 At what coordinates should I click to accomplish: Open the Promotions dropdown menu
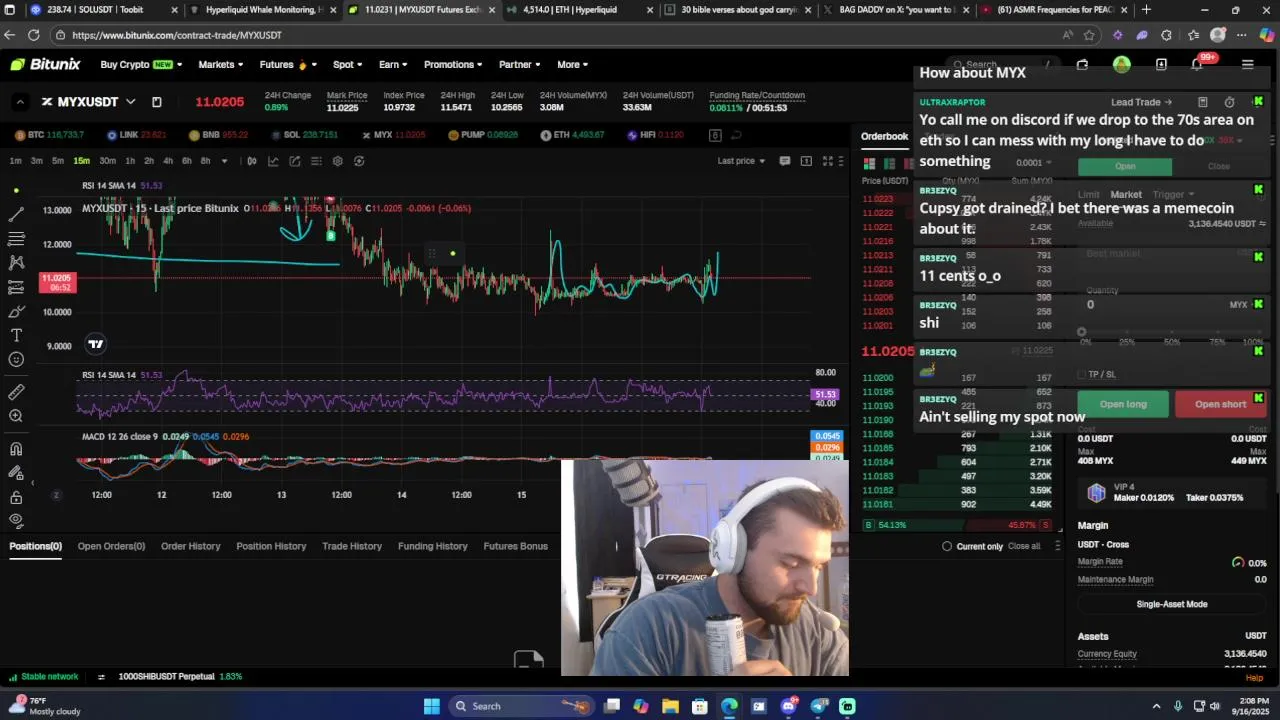click(x=453, y=64)
